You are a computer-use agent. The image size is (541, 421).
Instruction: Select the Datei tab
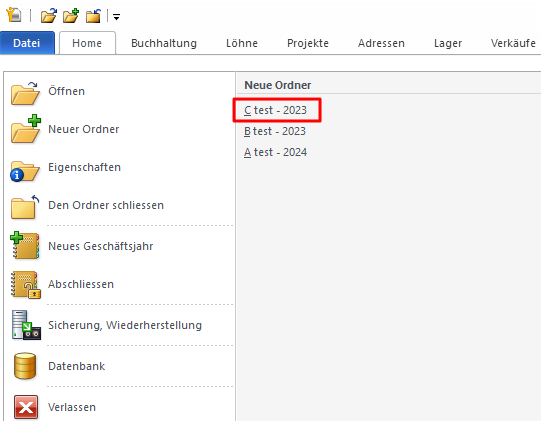(x=27, y=43)
